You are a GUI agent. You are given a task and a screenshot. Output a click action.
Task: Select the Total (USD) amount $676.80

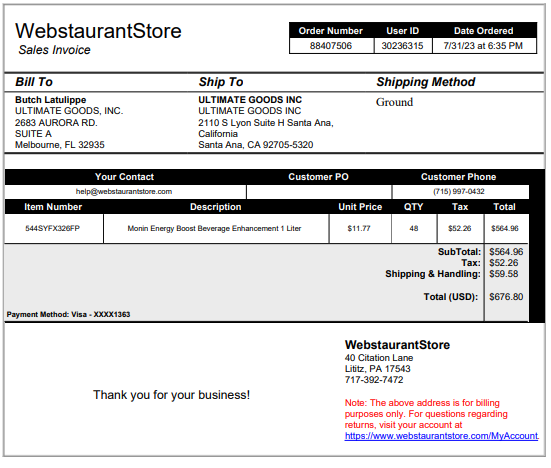[x=506, y=297]
